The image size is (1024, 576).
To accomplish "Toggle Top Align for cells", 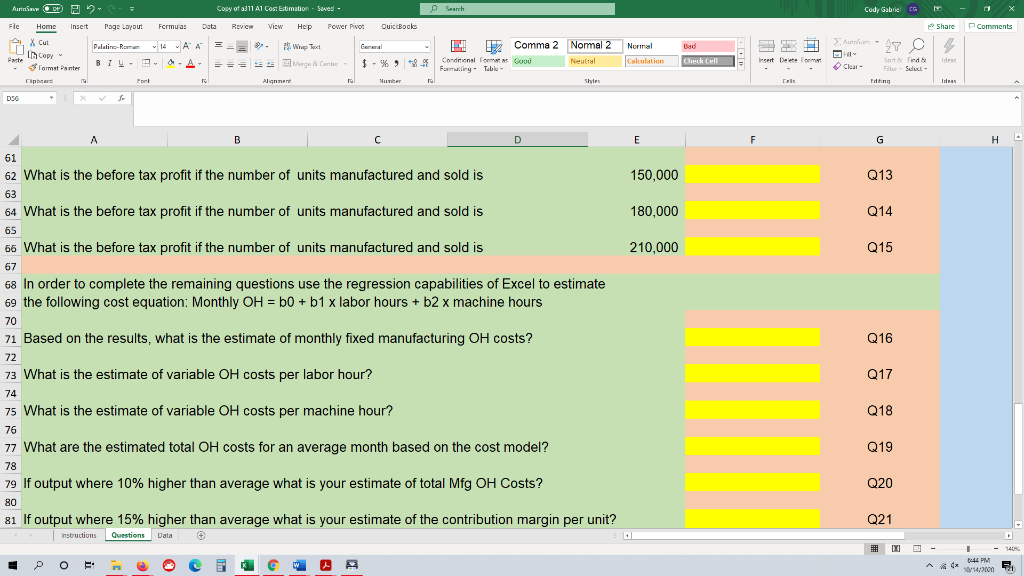I will pos(219,46).
